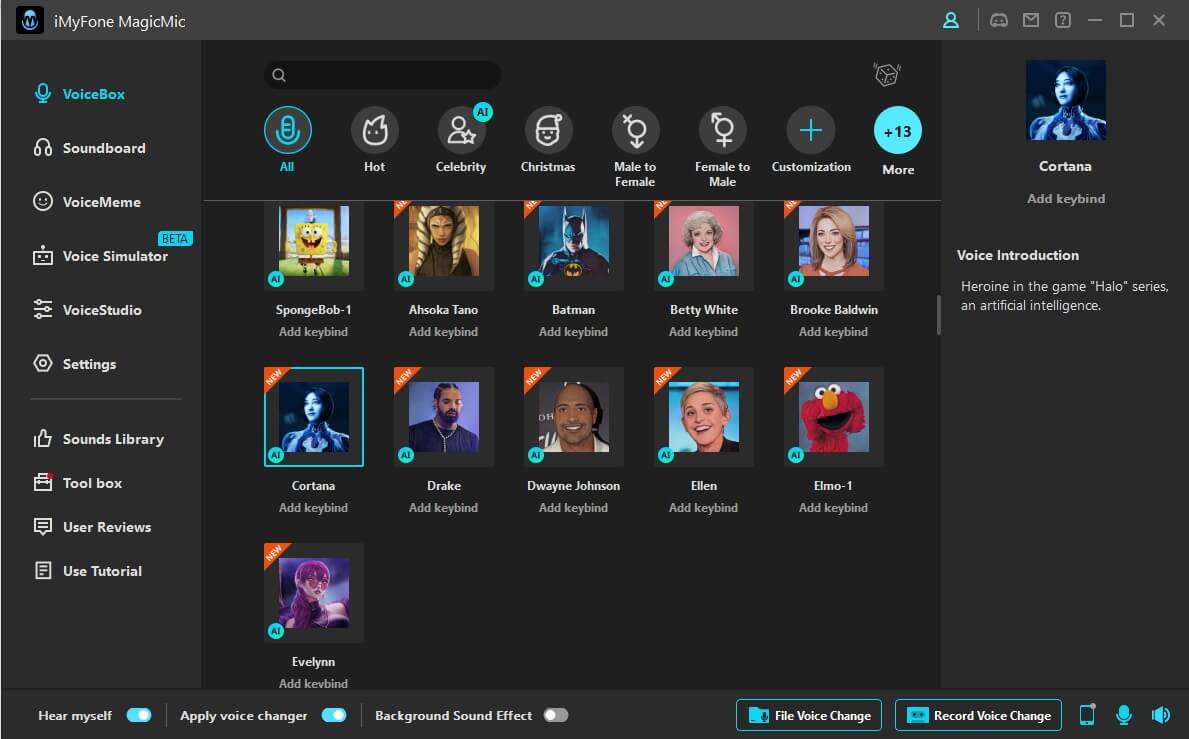Open the Sounds Library
This screenshot has height=739, width=1189.
[x=99, y=439]
